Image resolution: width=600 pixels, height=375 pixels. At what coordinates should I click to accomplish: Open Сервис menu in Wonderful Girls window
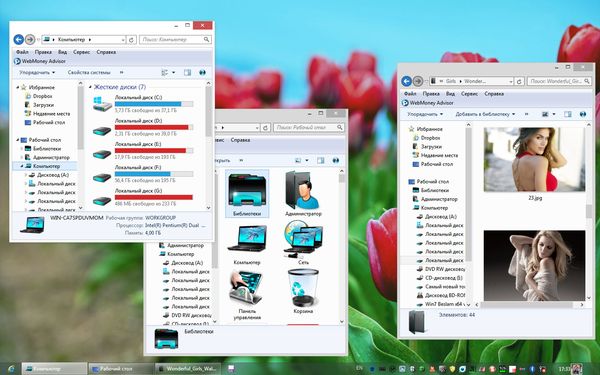(x=469, y=94)
